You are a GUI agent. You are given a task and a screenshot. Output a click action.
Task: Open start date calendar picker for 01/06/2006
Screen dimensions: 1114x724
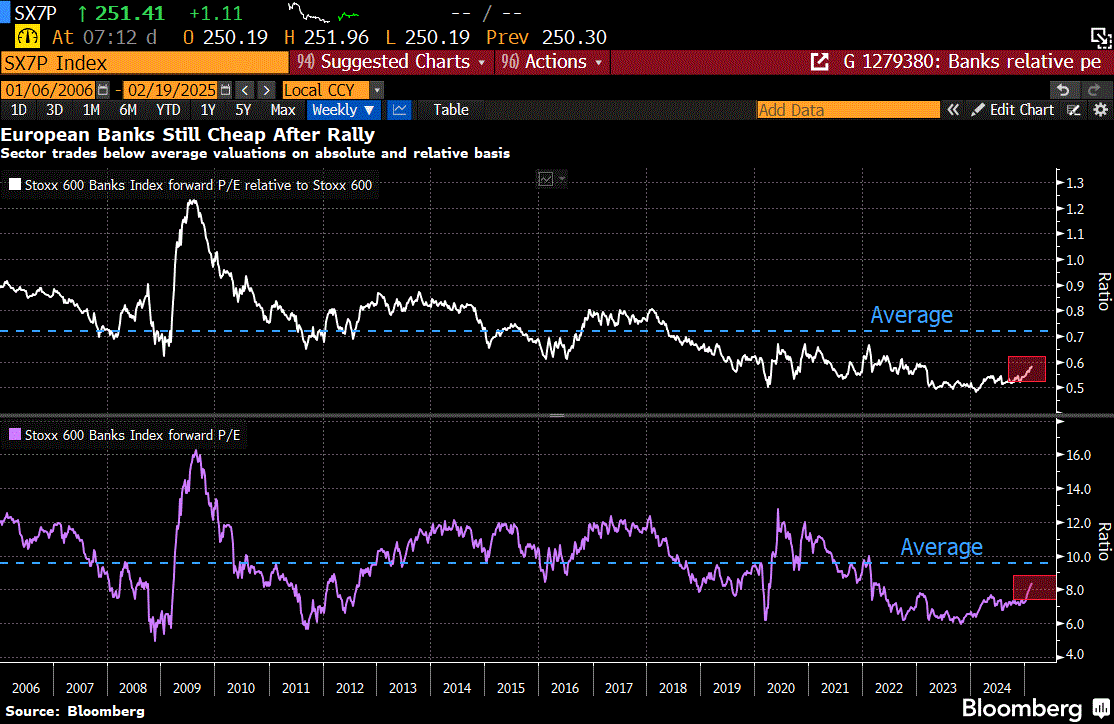pos(104,90)
